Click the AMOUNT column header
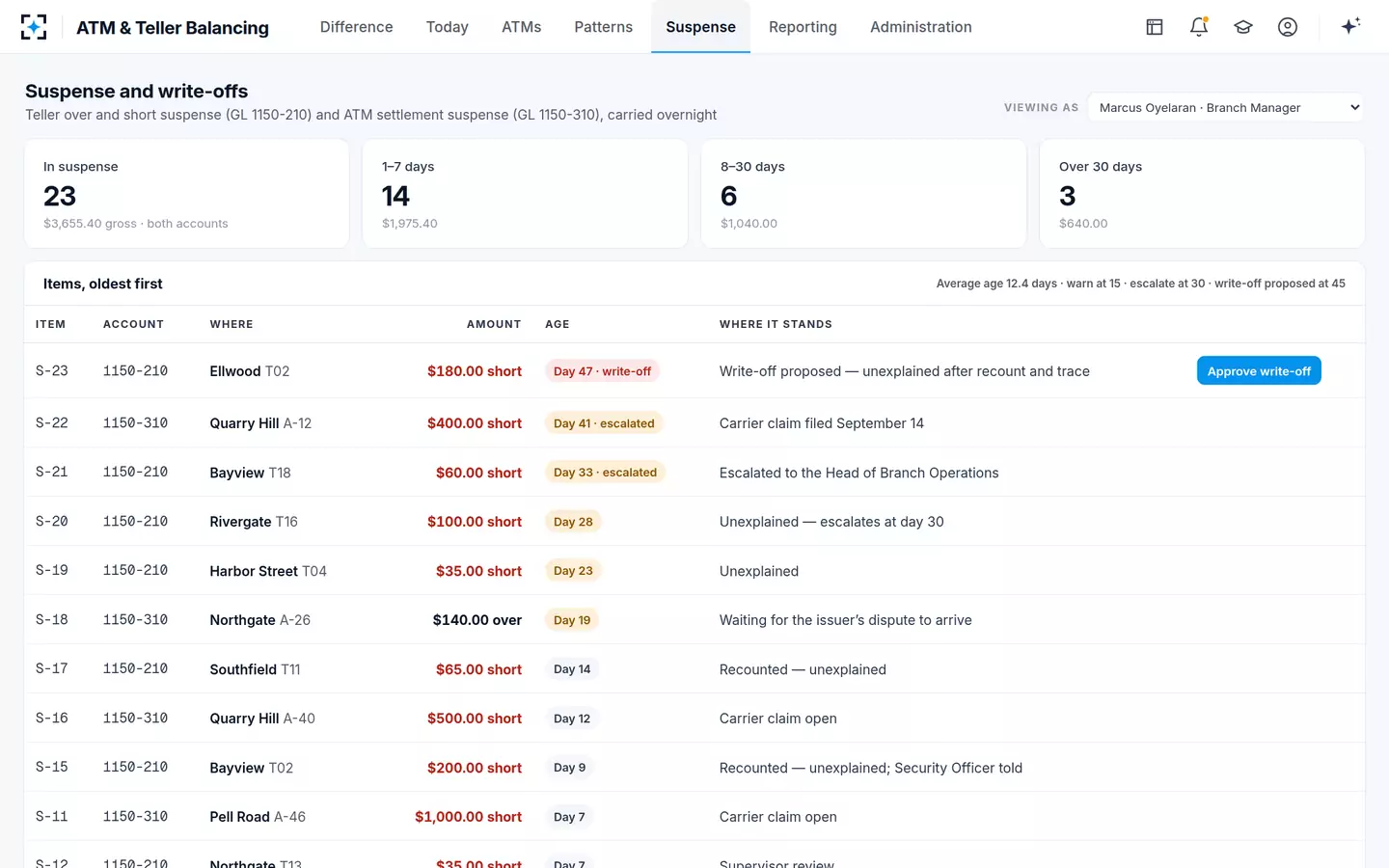Image resolution: width=1389 pixels, height=868 pixels. (494, 324)
